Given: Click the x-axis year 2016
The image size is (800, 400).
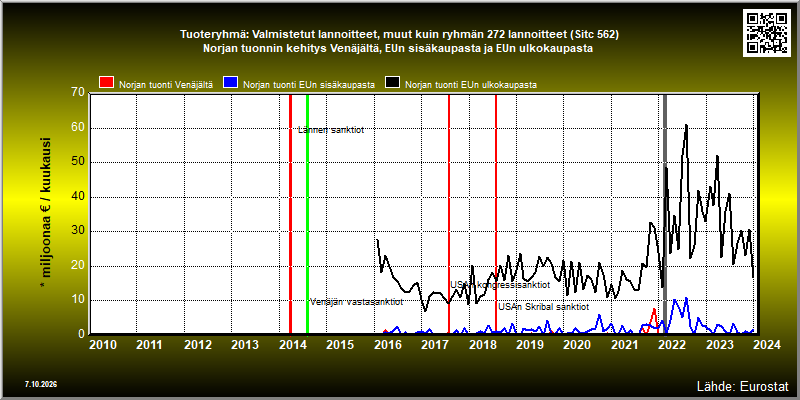Looking at the screenshot, I should (x=387, y=345).
